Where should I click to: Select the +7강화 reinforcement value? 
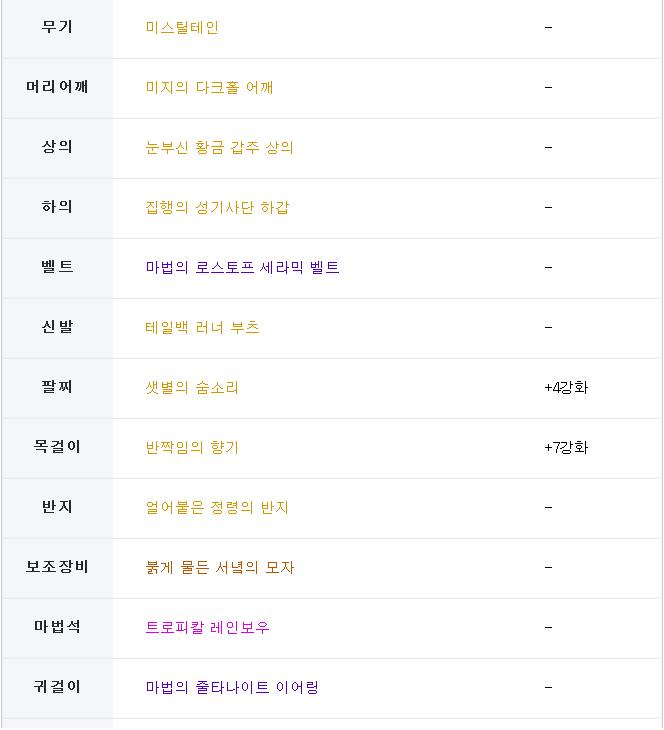click(x=566, y=448)
